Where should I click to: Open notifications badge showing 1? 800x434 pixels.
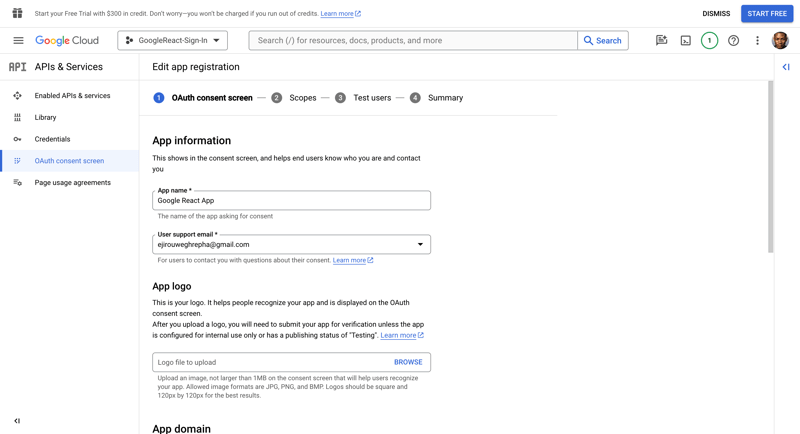coord(709,40)
